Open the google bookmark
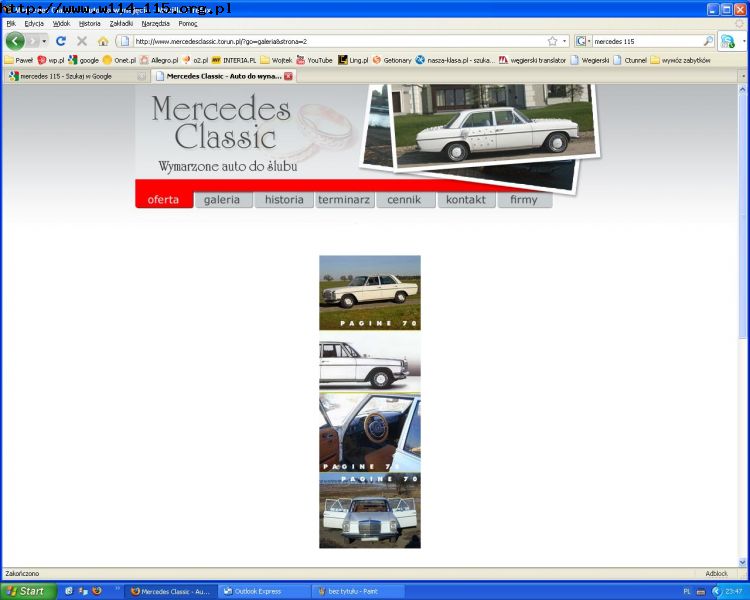750x600 pixels. [83, 60]
